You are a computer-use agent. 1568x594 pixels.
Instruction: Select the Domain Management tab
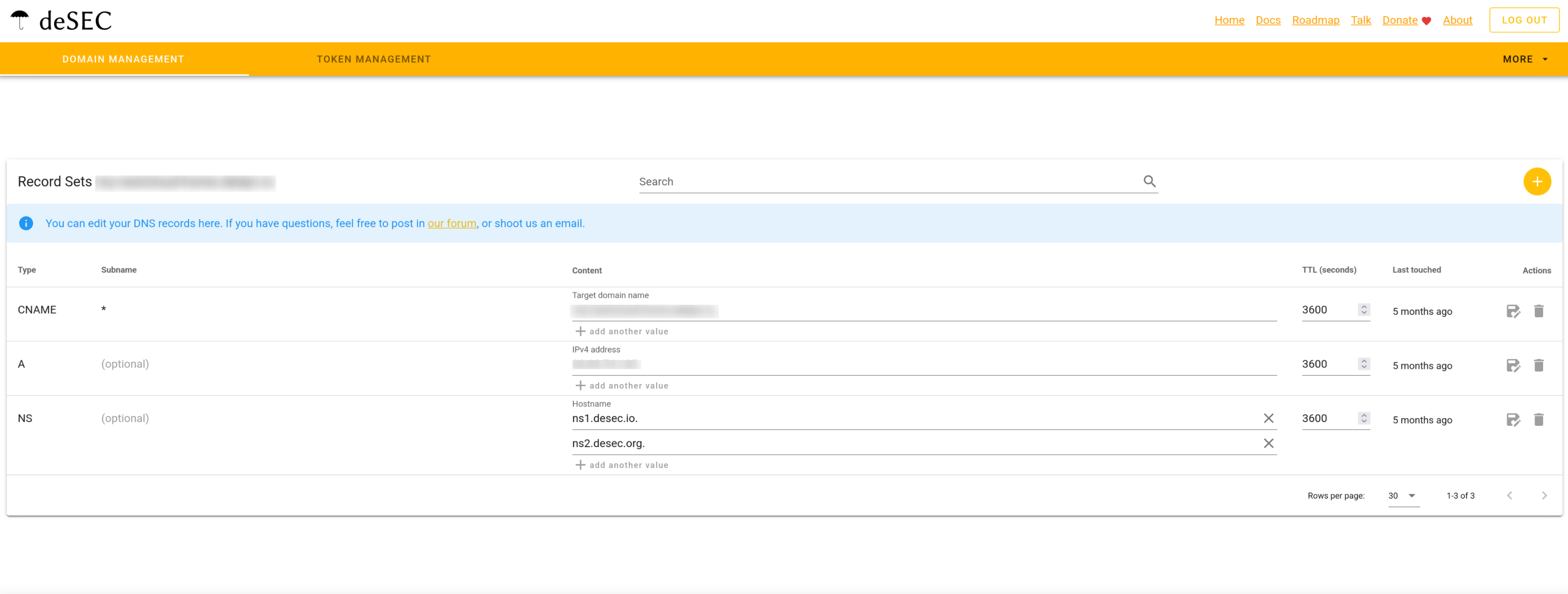[123, 59]
